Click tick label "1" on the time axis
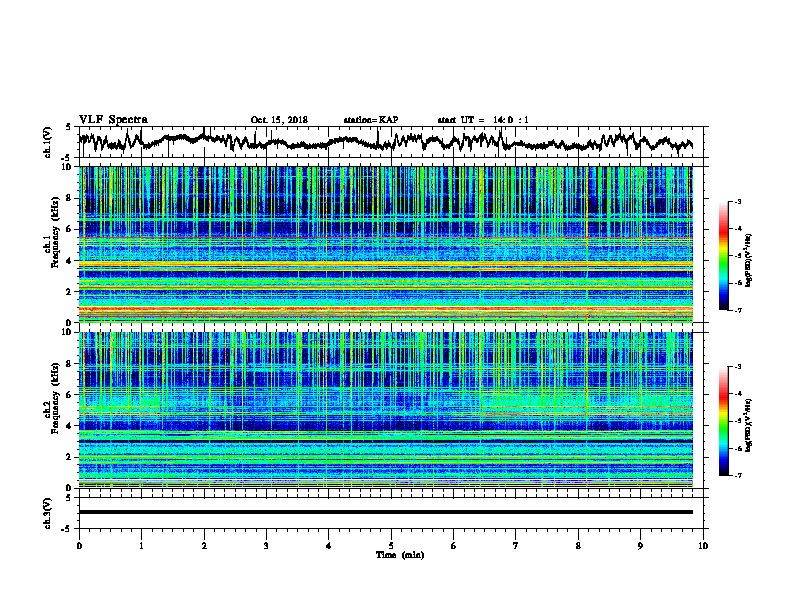792x612 pixels. tap(141, 546)
